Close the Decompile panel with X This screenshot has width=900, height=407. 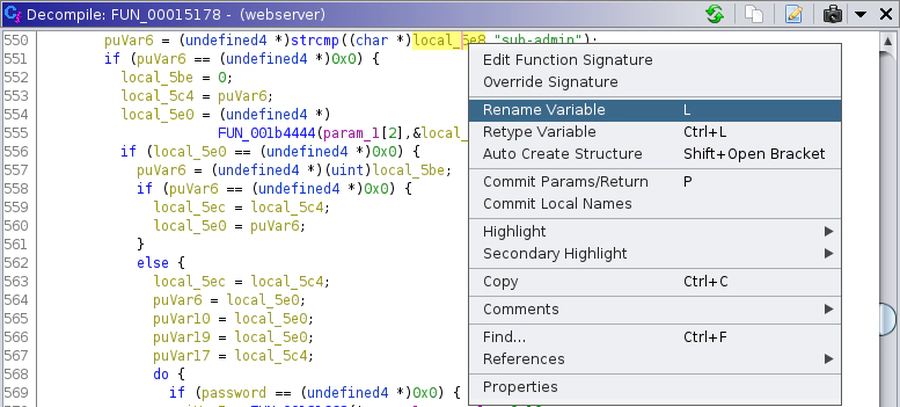(885, 14)
